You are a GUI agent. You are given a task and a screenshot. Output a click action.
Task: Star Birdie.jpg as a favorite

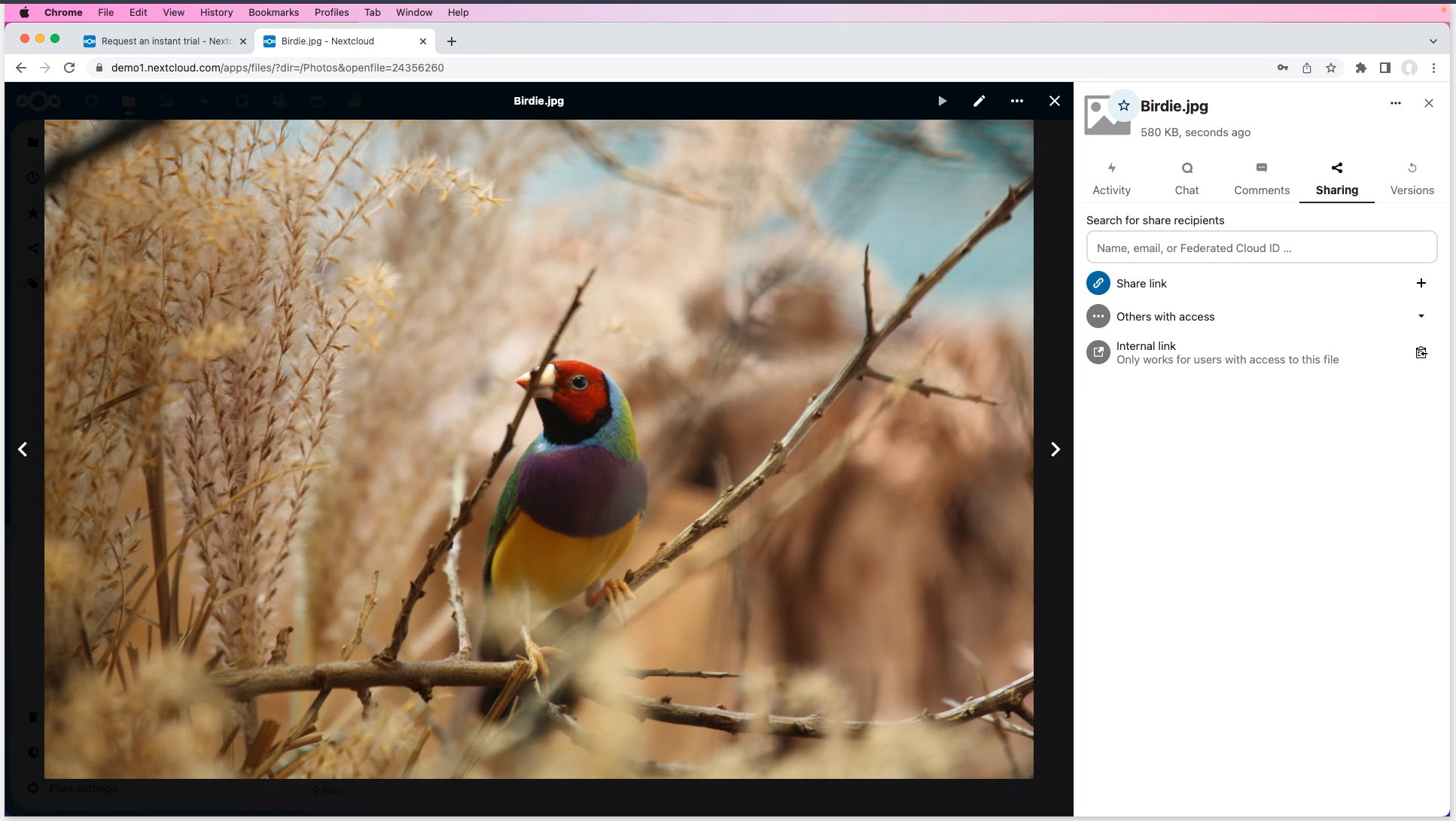(1122, 105)
